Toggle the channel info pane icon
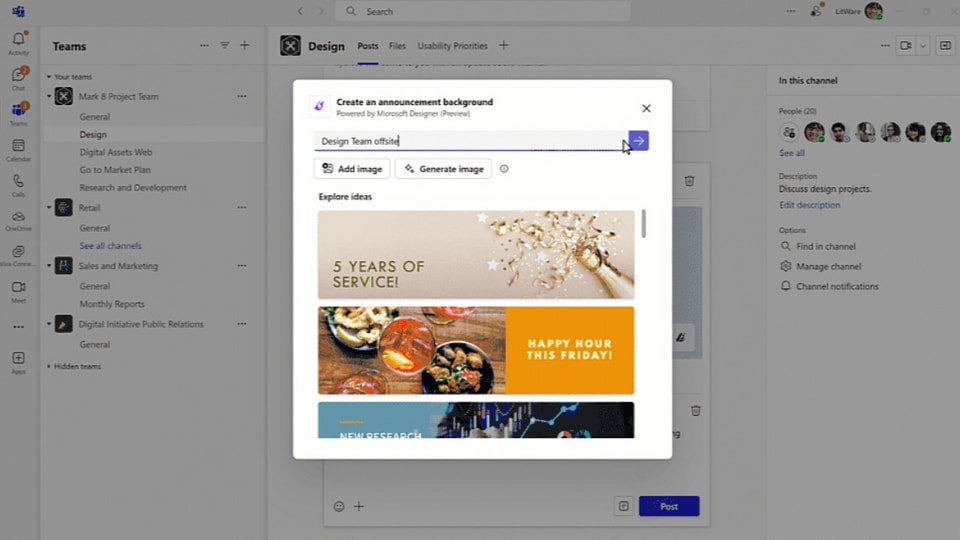Image resolution: width=960 pixels, height=540 pixels. click(x=945, y=45)
